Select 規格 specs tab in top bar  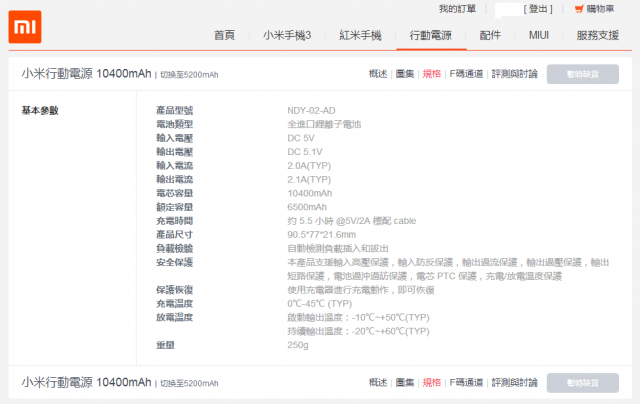click(x=432, y=74)
